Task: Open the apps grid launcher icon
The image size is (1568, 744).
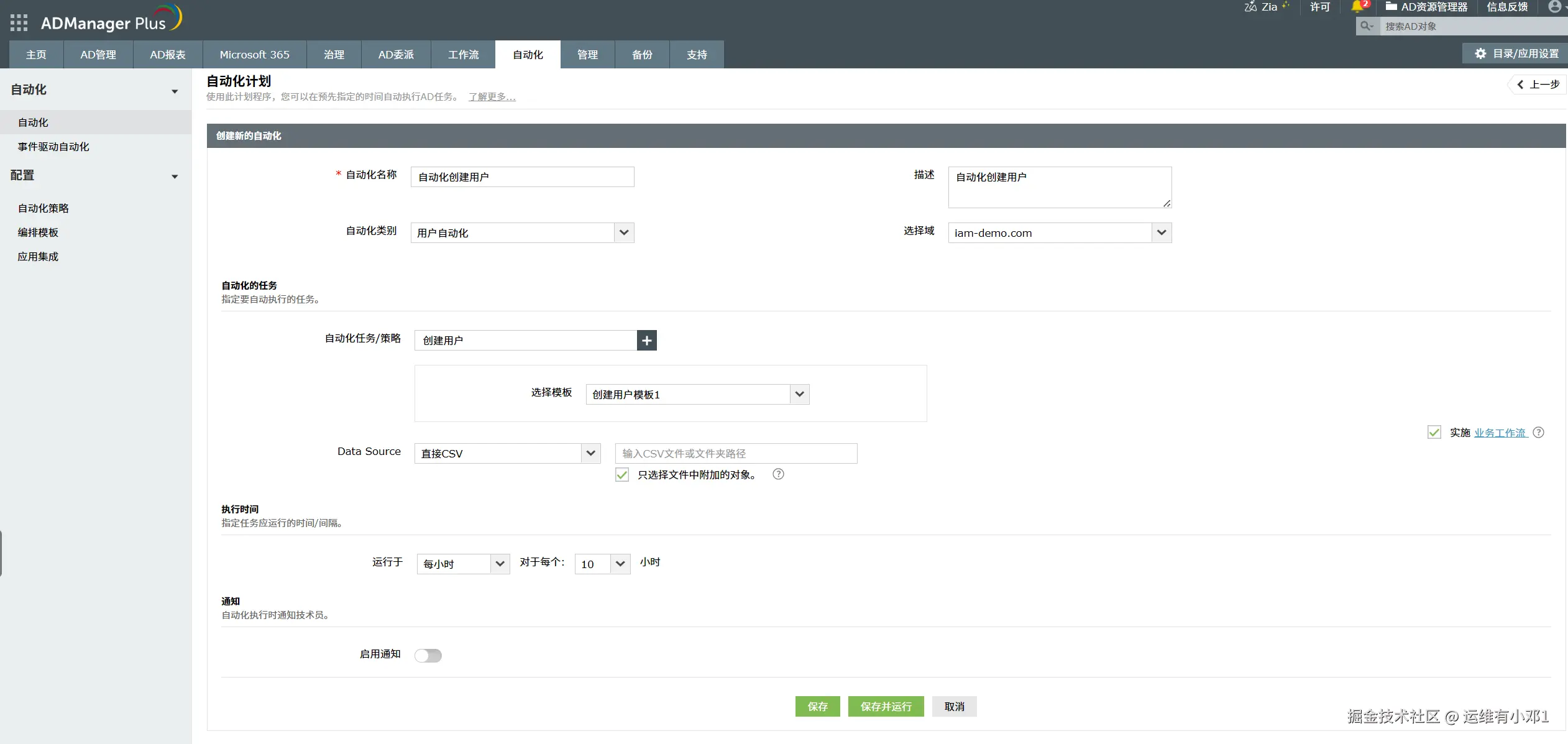Action: click(x=19, y=23)
